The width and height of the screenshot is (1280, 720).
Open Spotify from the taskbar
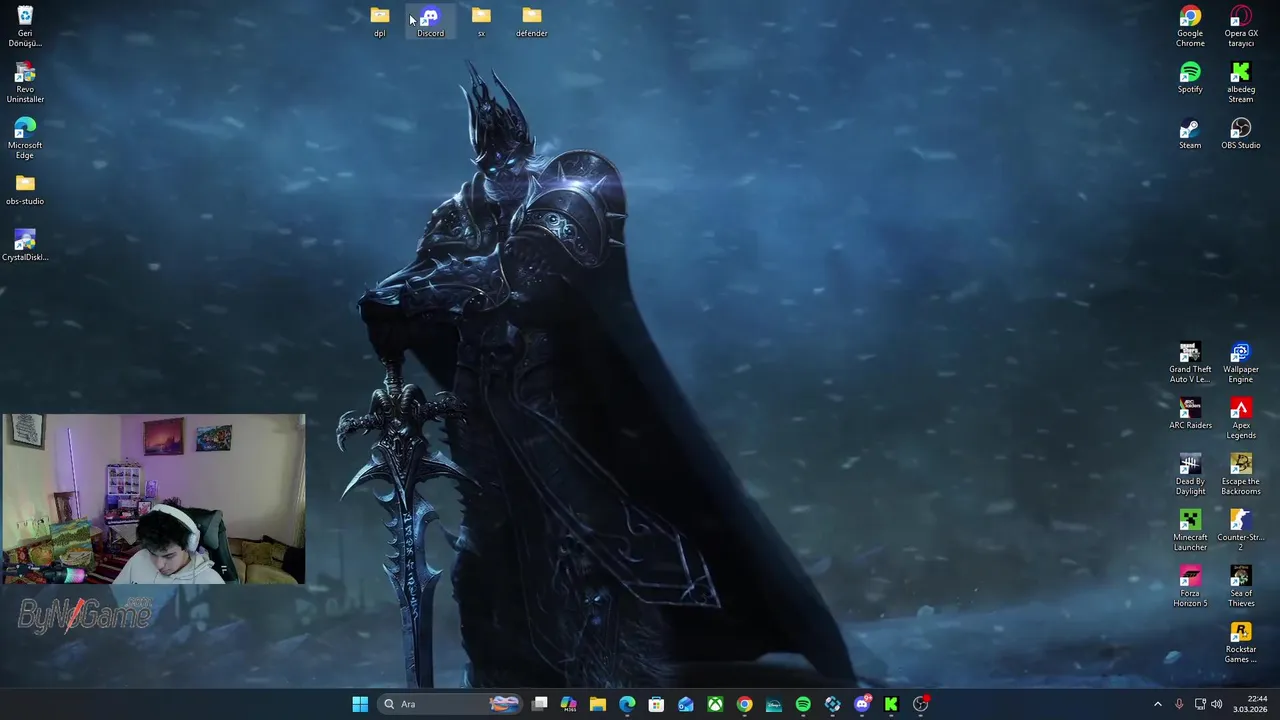click(x=803, y=704)
